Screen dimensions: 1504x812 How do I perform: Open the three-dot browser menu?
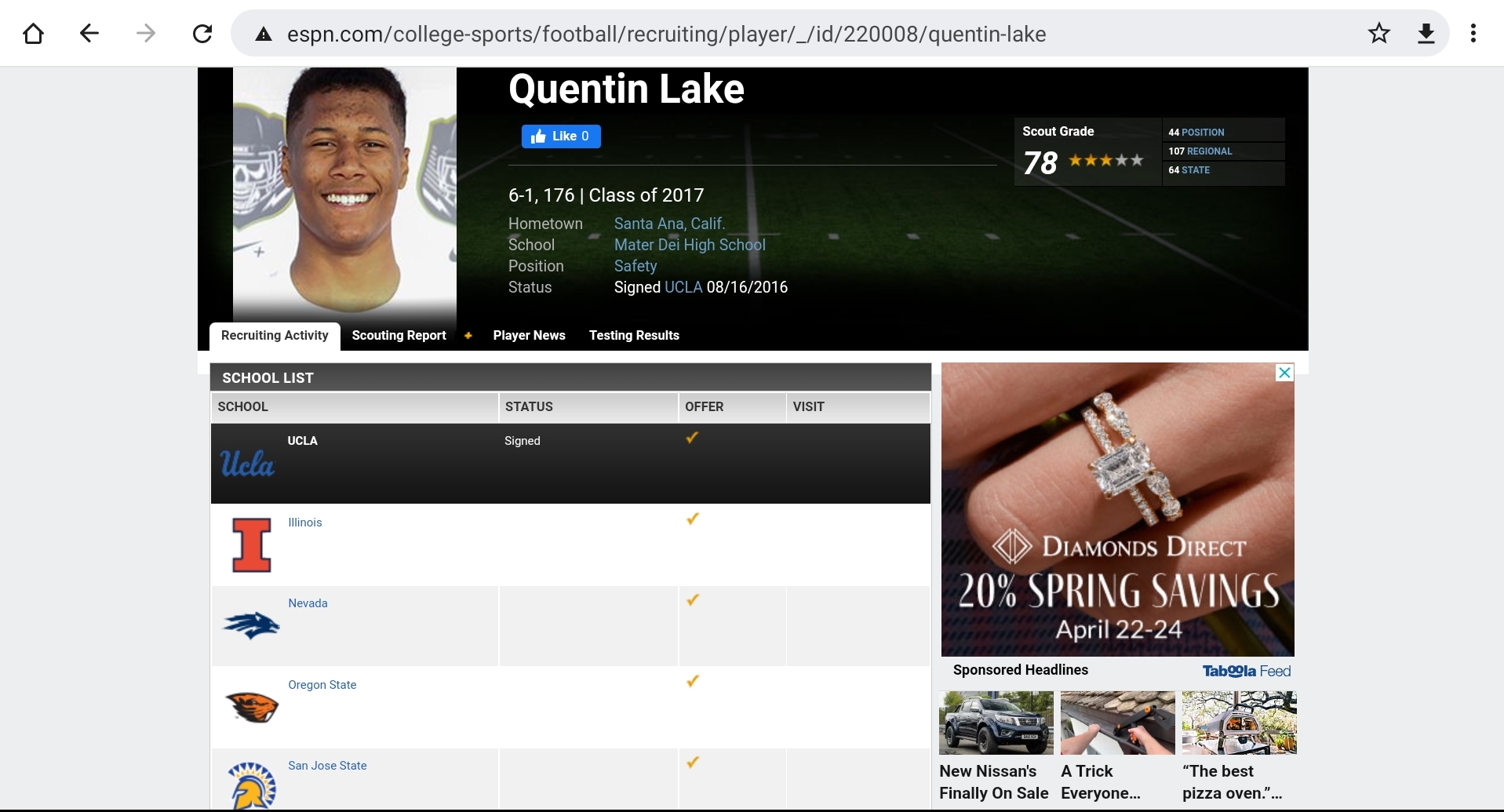point(1473,34)
